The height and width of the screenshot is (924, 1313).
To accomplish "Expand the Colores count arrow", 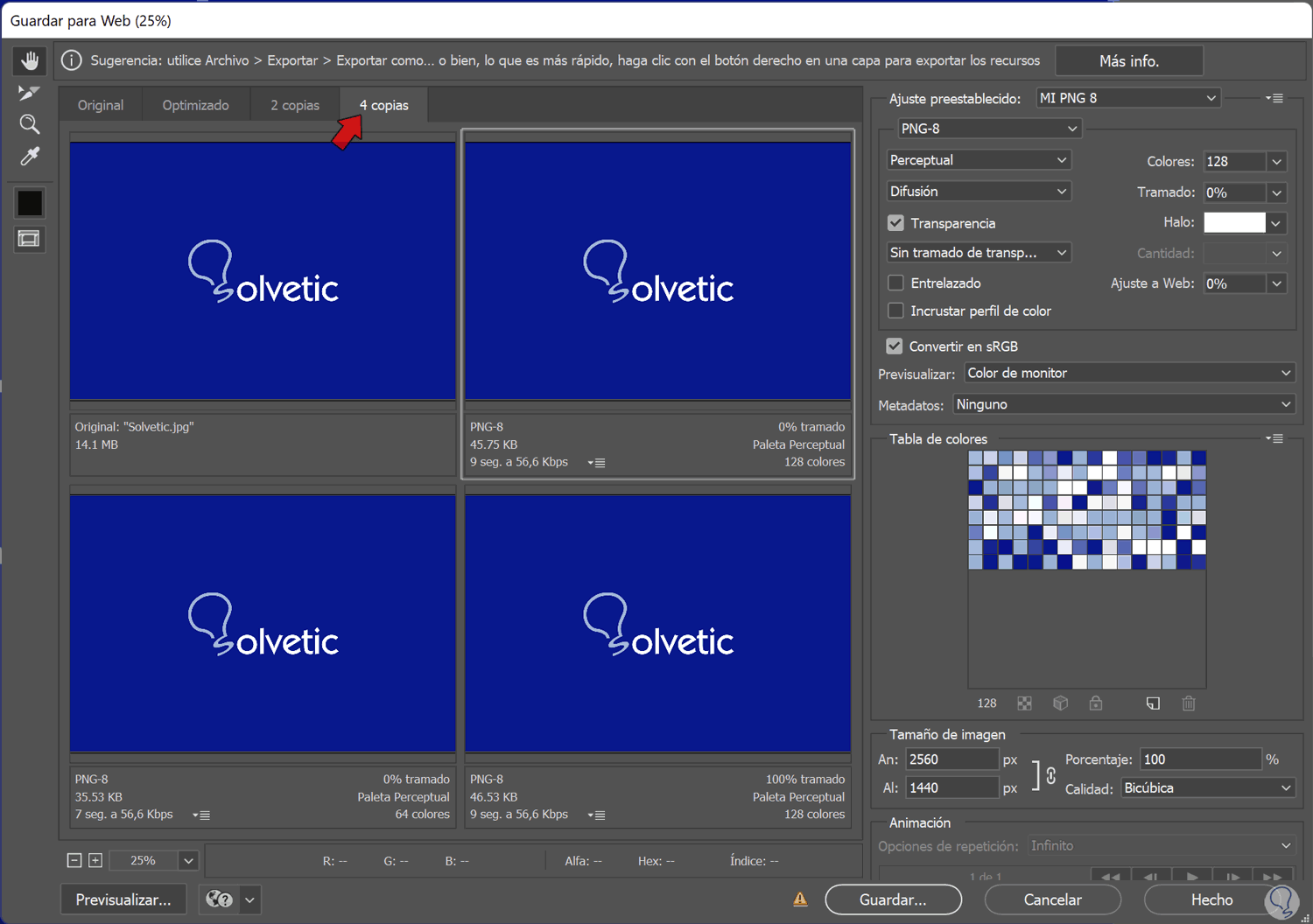I will click(x=1276, y=162).
